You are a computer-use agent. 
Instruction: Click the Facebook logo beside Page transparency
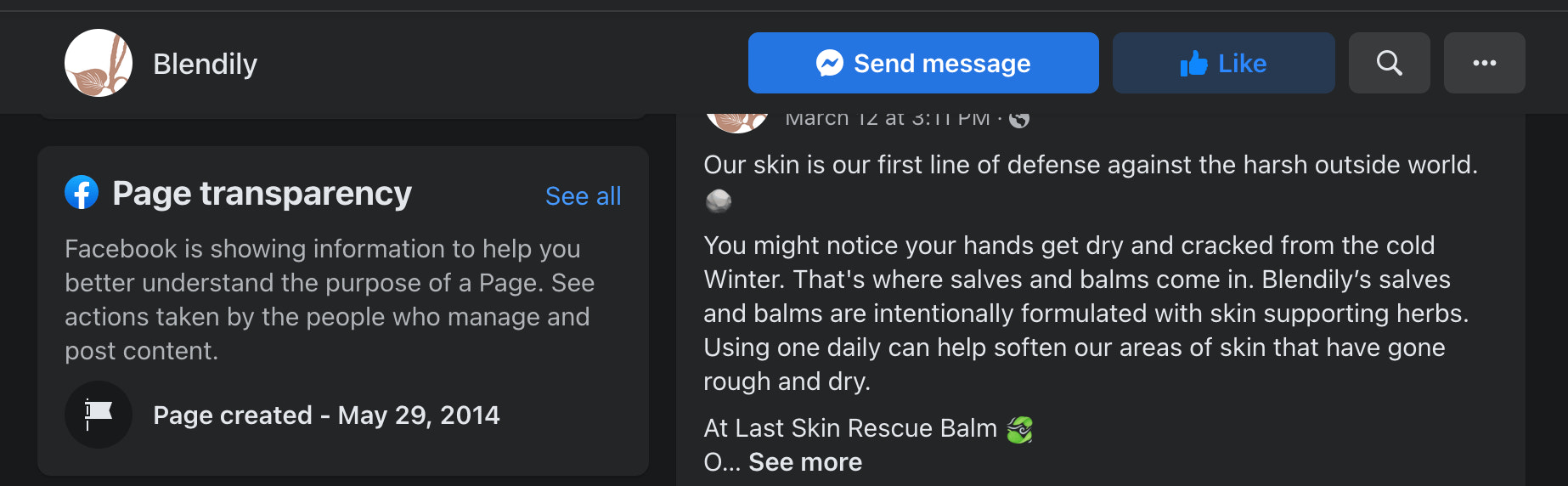(x=82, y=193)
